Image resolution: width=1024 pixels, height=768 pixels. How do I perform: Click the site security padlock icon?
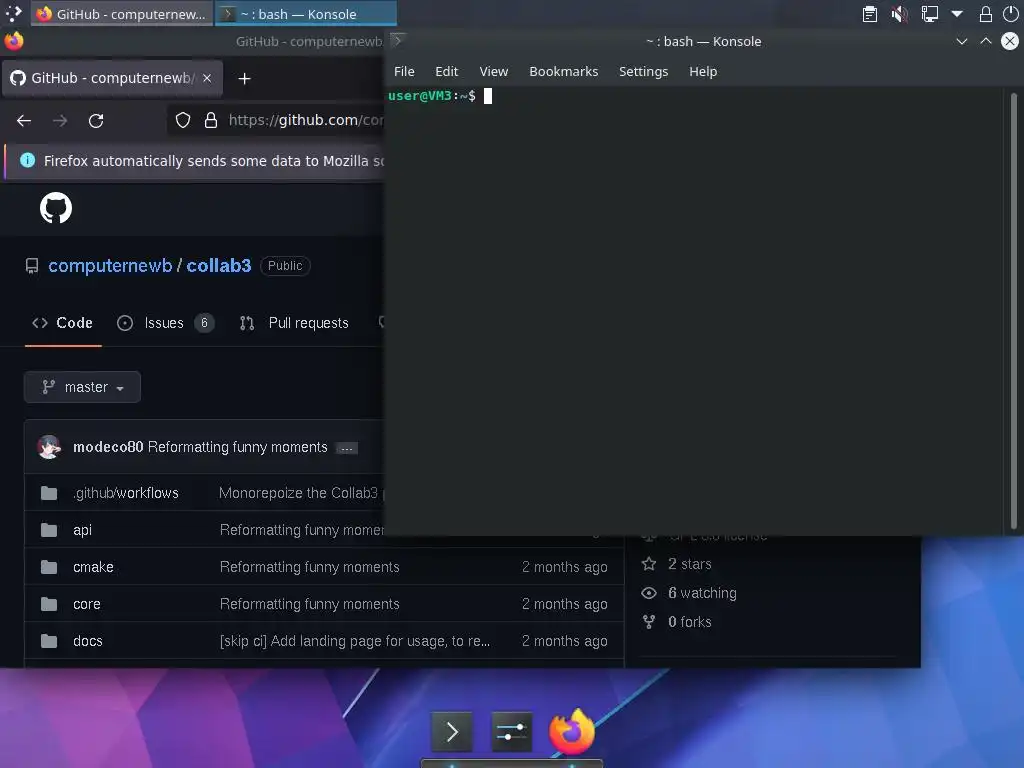pyautogui.click(x=210, y=120)
